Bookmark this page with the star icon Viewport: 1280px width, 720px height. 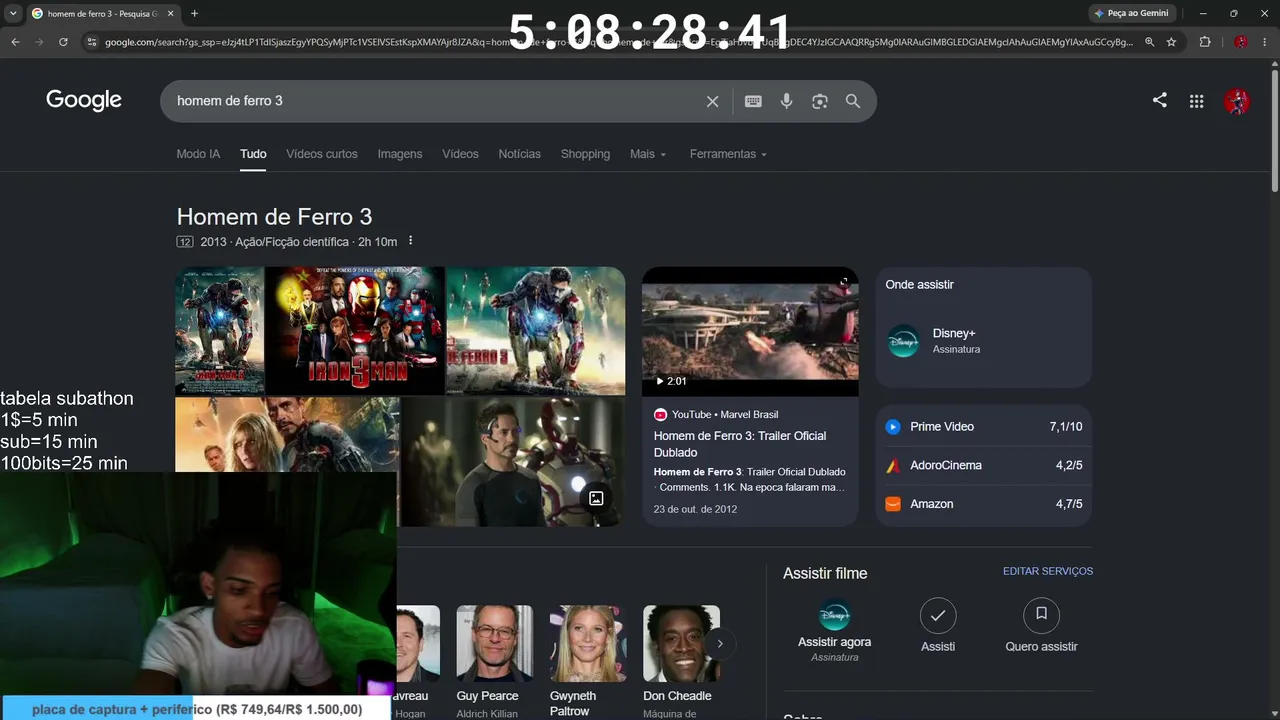(x=1171, y=42)
